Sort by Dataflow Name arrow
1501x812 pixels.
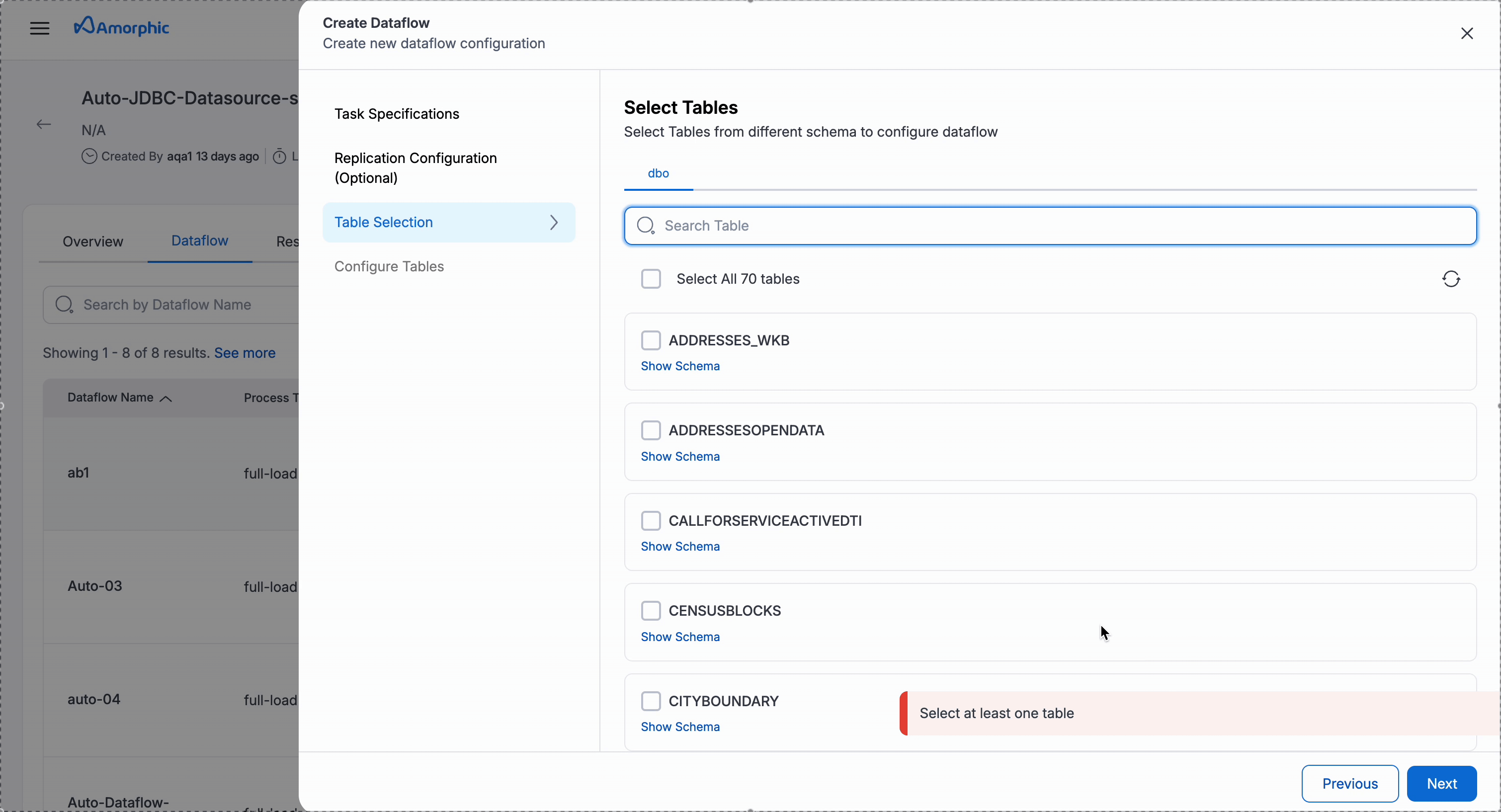(166, 399)
